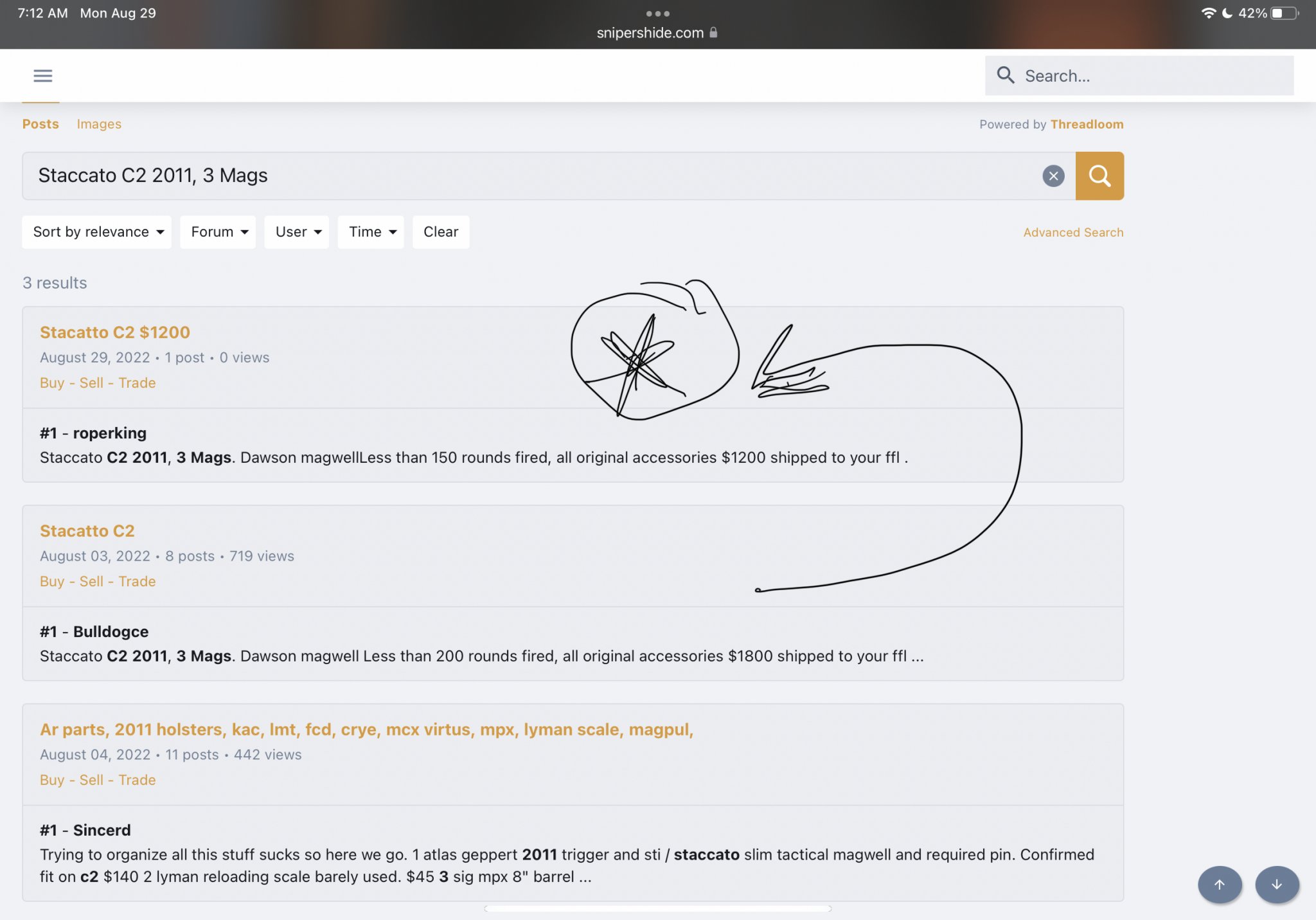Click the Threadloom link
The image size is (1316, 920).
1087,124
